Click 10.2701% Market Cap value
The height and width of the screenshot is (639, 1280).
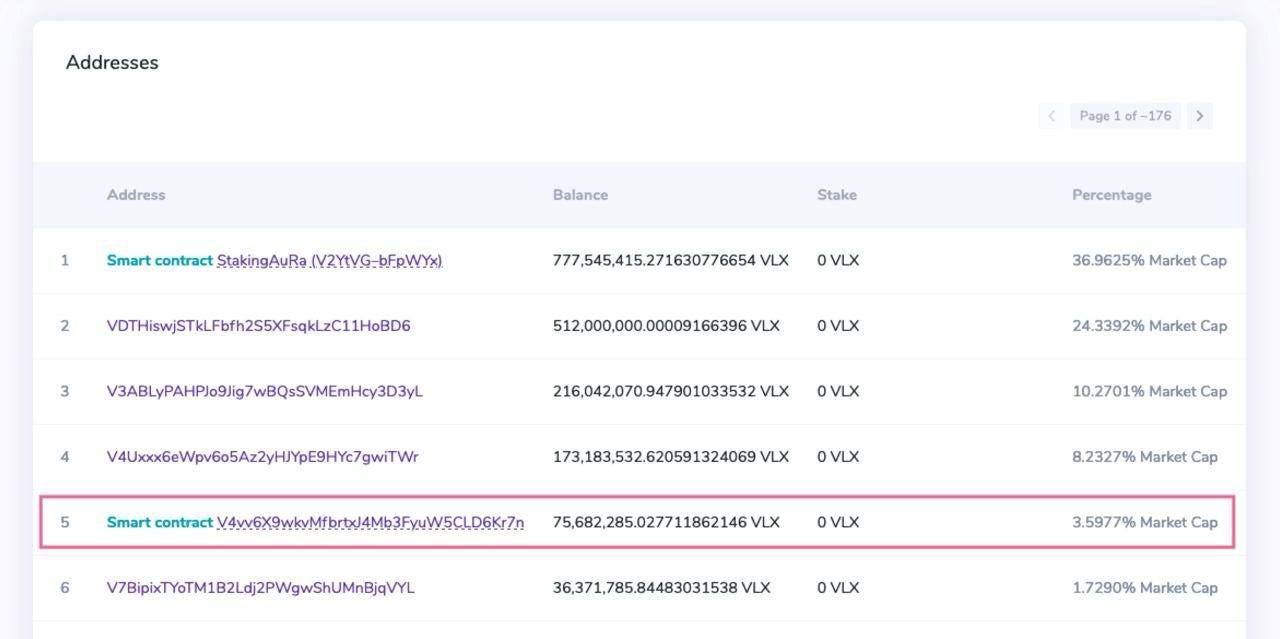[x=1149, y=391]
